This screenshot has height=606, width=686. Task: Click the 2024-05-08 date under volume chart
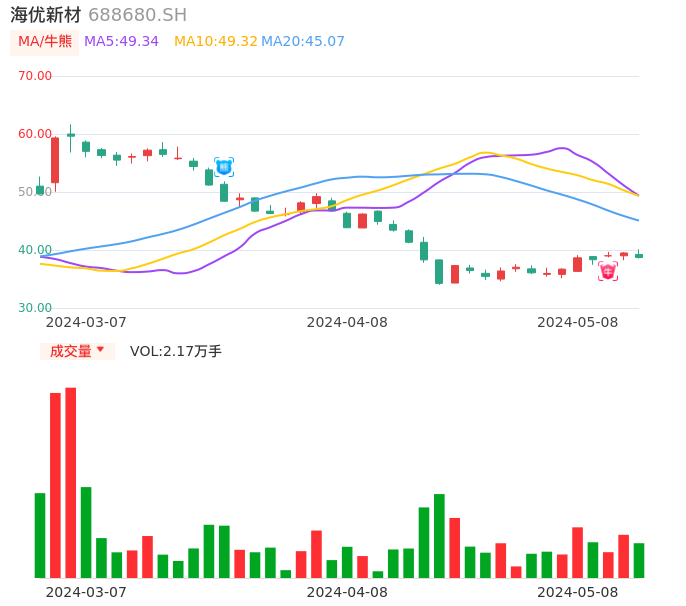[578, 592]
